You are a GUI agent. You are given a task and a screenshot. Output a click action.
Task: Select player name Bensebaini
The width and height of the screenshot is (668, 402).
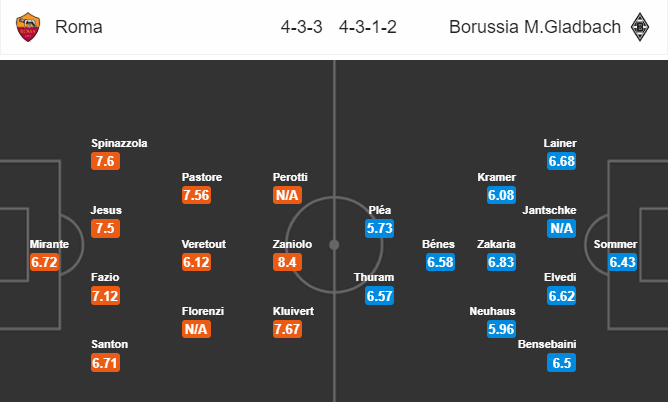(x=547, y=344)
